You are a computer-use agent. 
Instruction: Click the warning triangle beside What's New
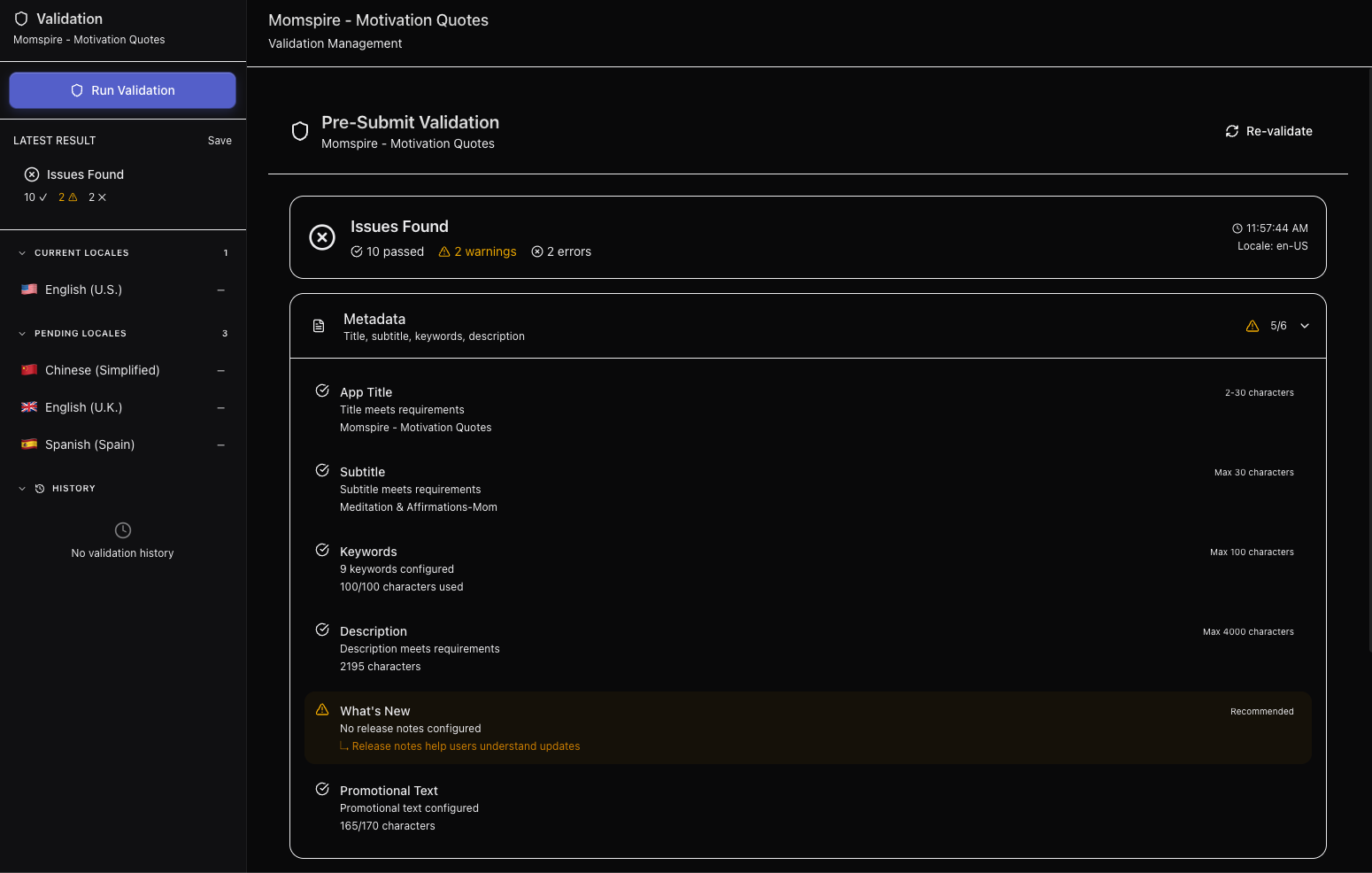(x=321, y=709)
